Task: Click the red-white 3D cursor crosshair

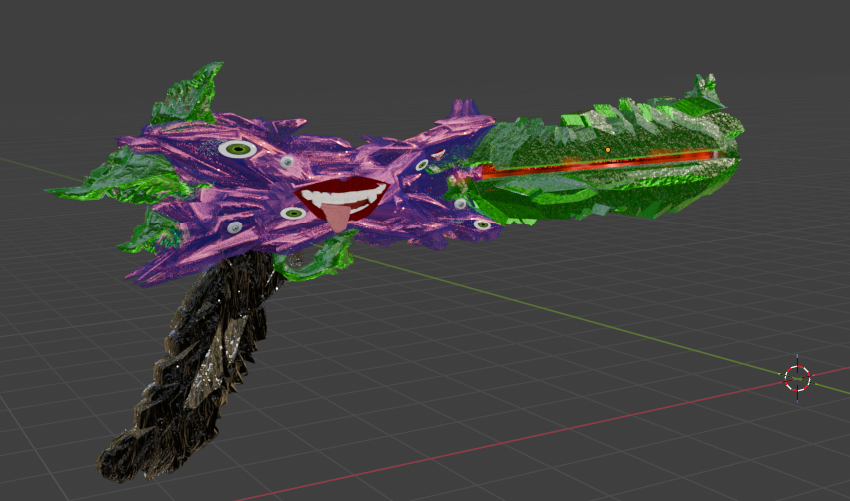Action: 797,378
